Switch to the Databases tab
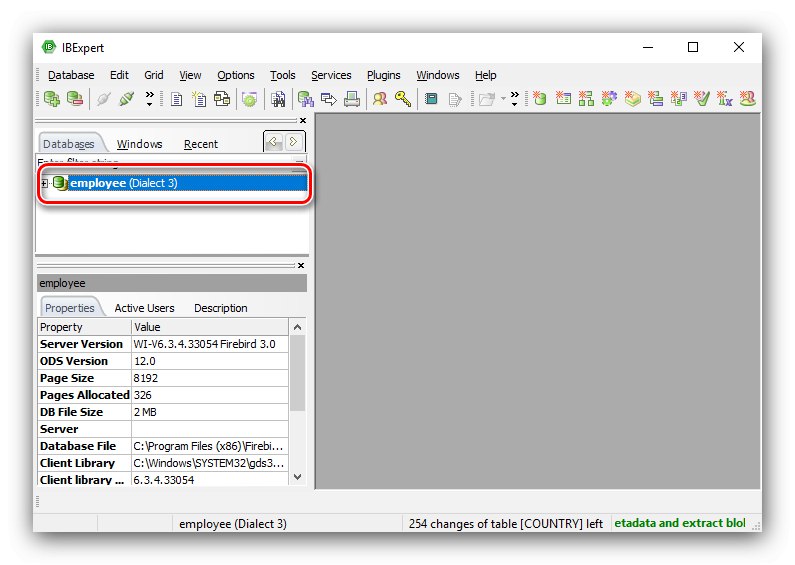The image size is (795, 565). [68, 144]
